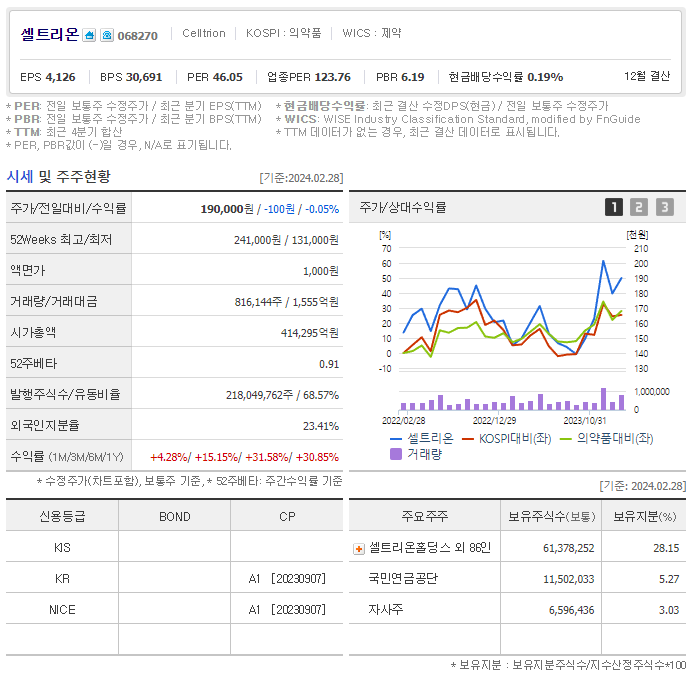Click the 241,000원 / 131,000원 52-week range
The height and width of the screenshot is (677, 695).
(286, 240)
